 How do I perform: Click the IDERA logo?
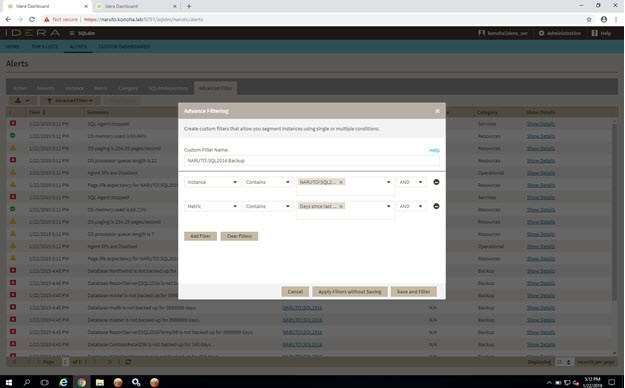point(33,33)
